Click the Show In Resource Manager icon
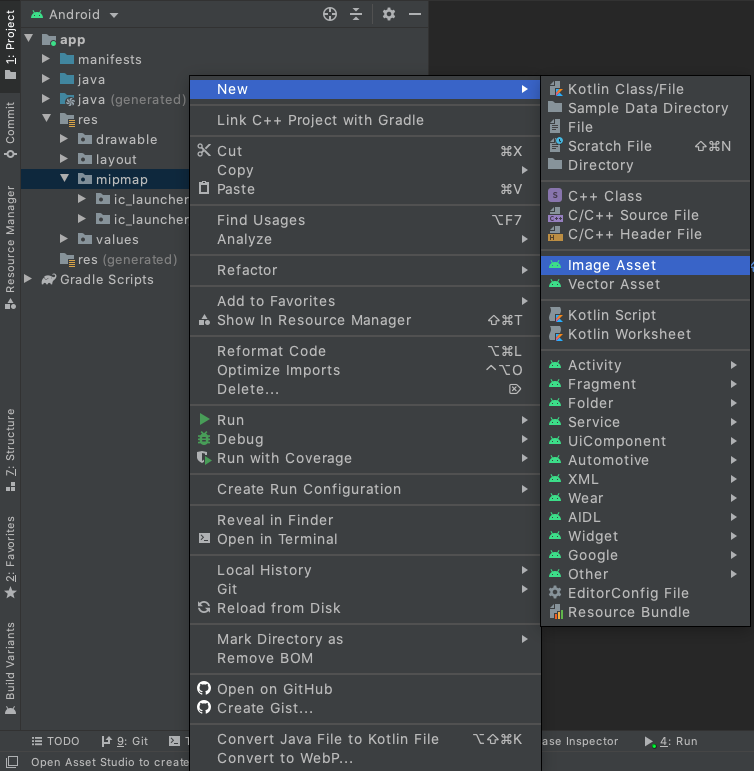The height and width of the screenshot is (771, 754). coord(204,320)
